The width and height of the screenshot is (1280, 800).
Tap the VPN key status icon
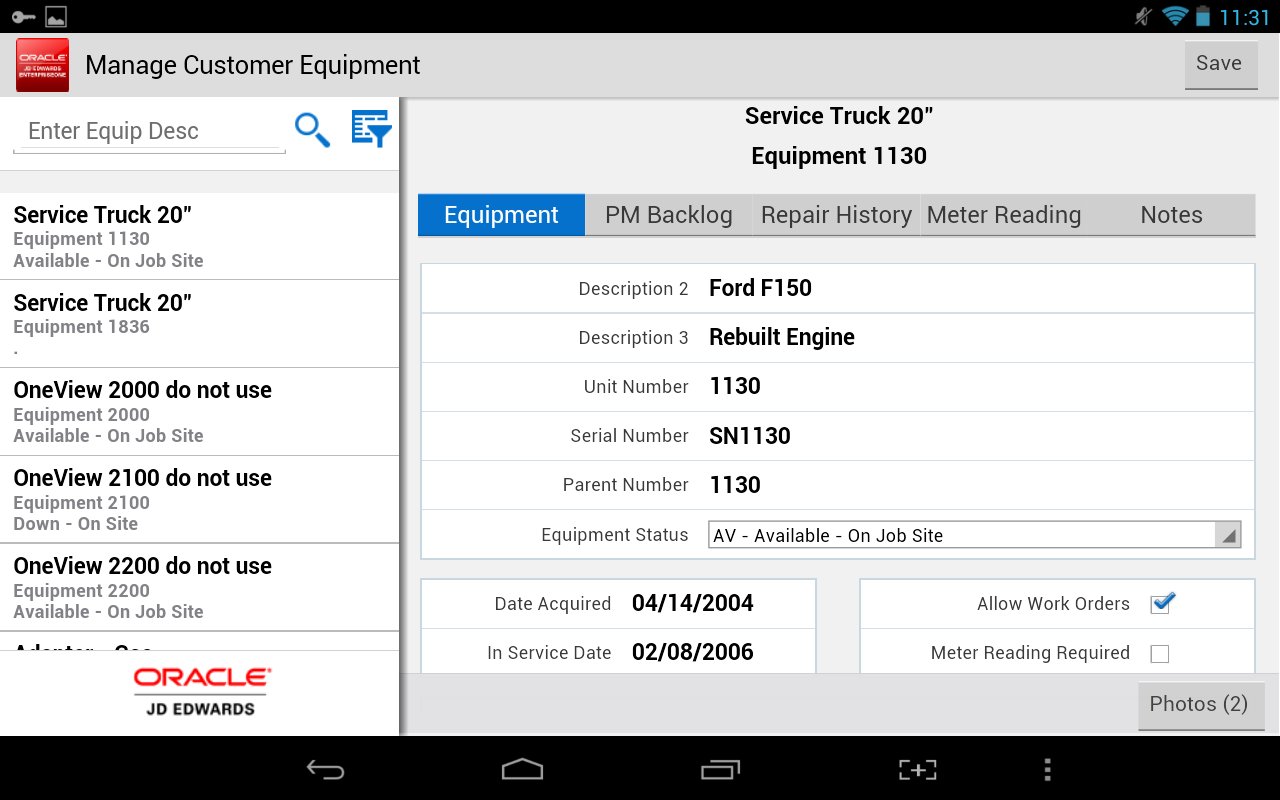click(x=23, y=17)
